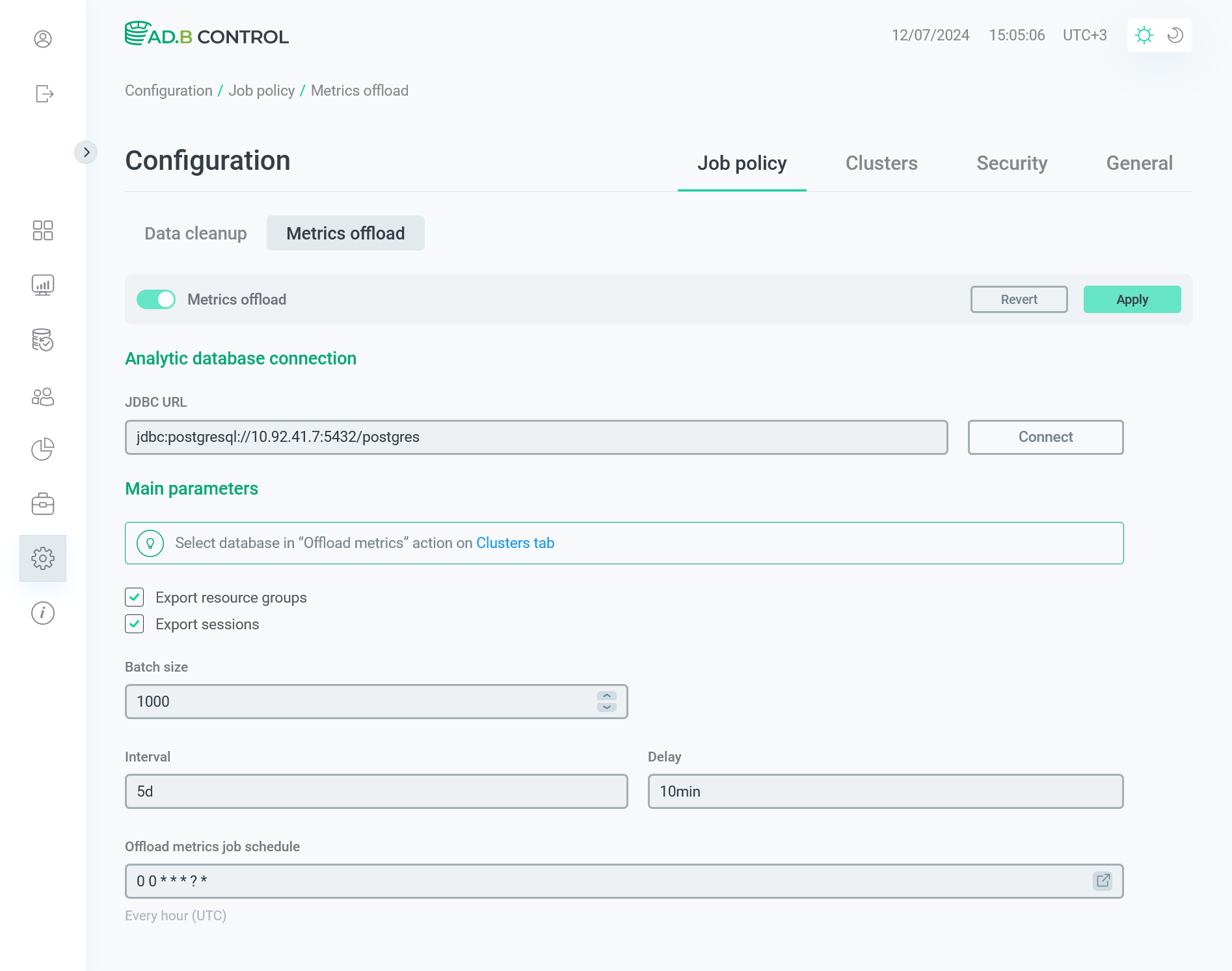This screenshot has width=1232, height=971.
Task: Open the pie chart reports icon
Action: coord(43,449)
